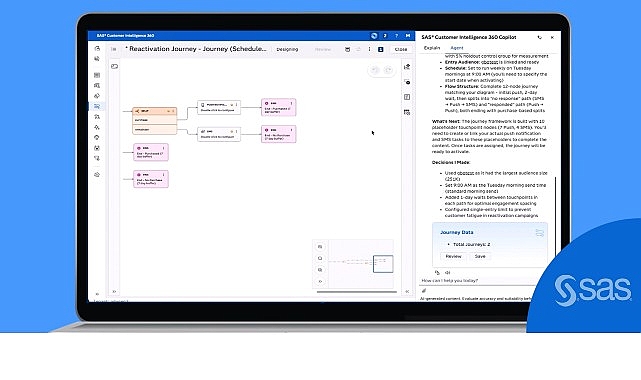Image resolution: width=641 pixels, height=380 pixels.
Task: Click the canvas horizontal scrollbar
Action: tap(356, 292)
